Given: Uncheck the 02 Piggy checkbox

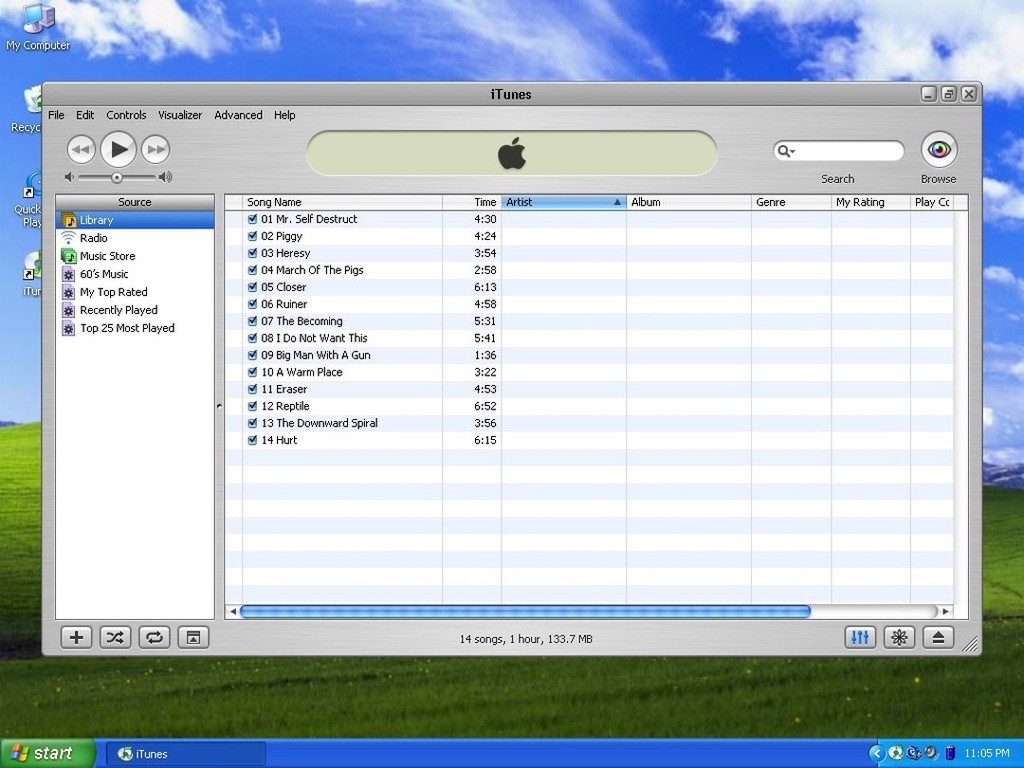Looking at the screenshot, I should pyautogui.click(x=252, y=236).
